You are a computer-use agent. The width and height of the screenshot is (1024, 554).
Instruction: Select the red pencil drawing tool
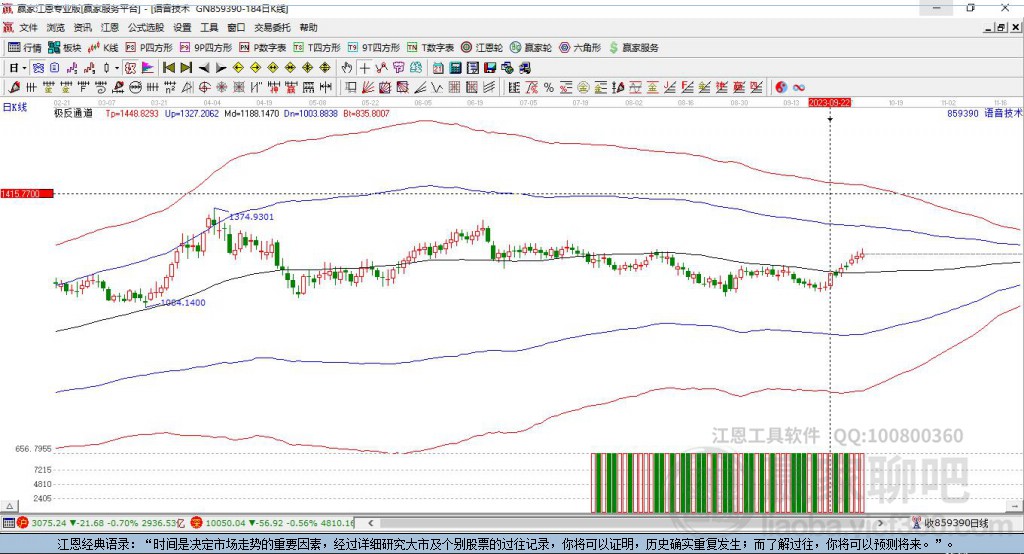(x=14, y=87)
